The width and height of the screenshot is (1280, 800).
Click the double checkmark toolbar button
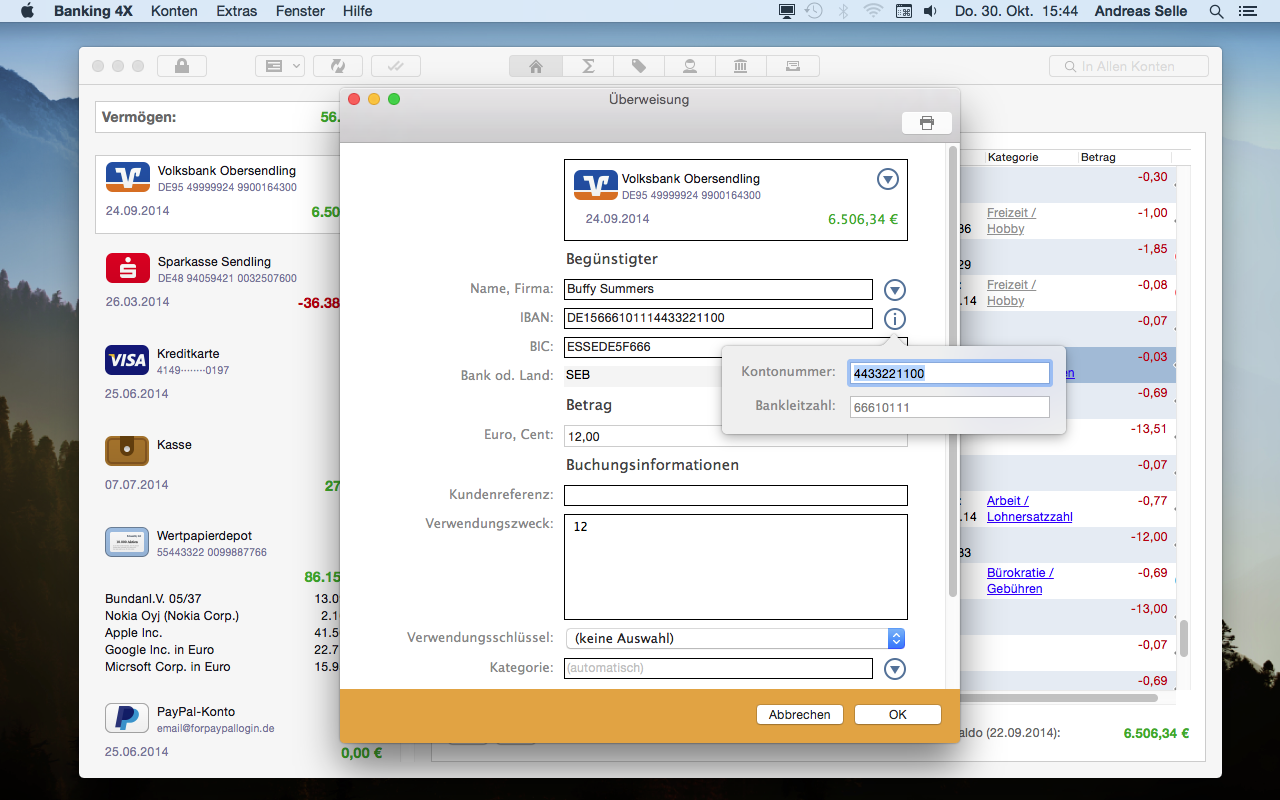[x=396, y=66]
